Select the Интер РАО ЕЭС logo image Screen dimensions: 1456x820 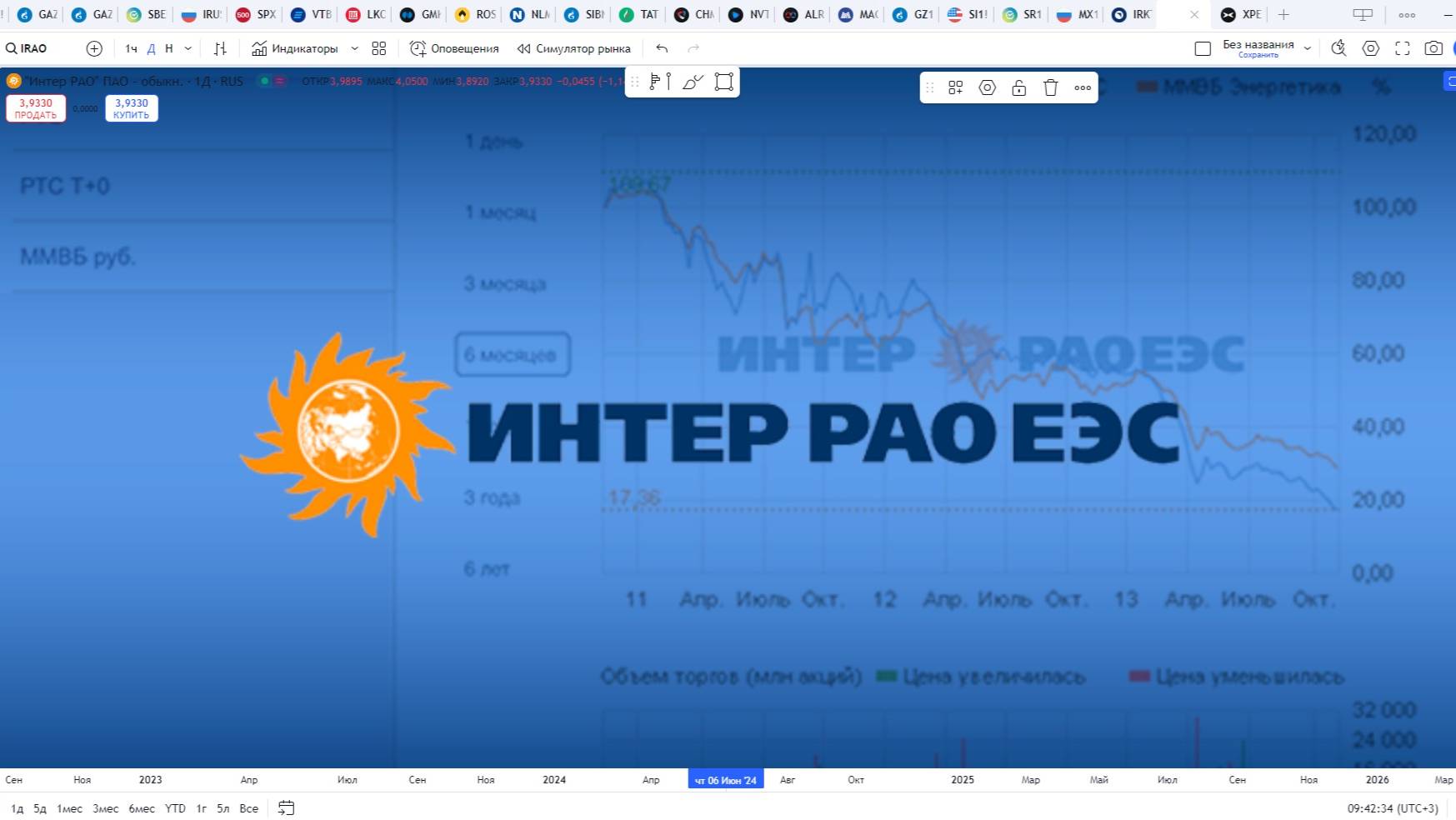[710, 433]
